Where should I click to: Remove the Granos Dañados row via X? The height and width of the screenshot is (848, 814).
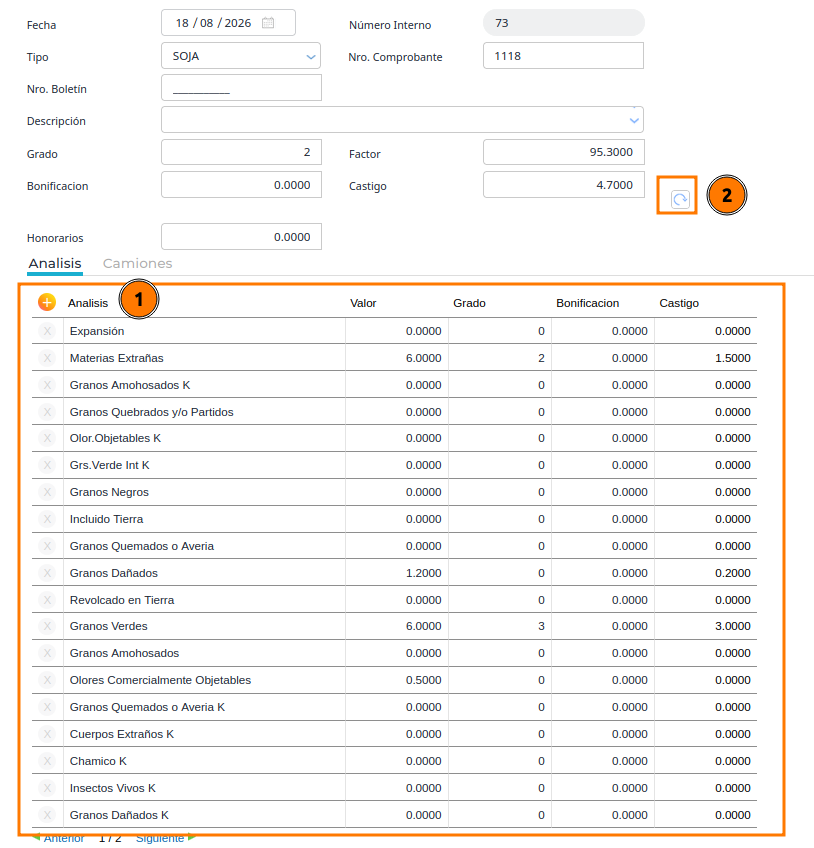47,573
